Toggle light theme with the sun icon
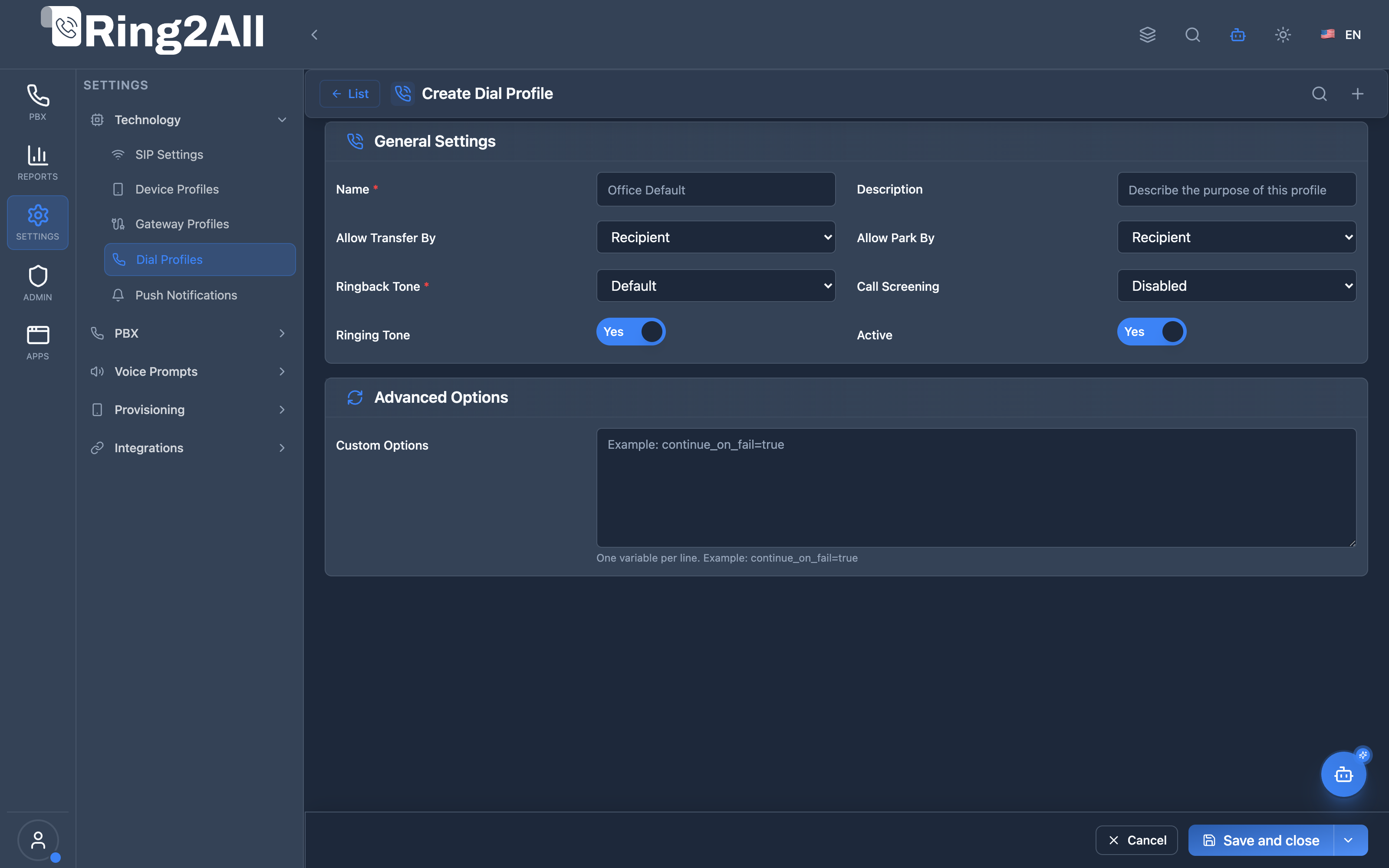Screen dimensions: 1389x868 click(x=1283, y=34)
